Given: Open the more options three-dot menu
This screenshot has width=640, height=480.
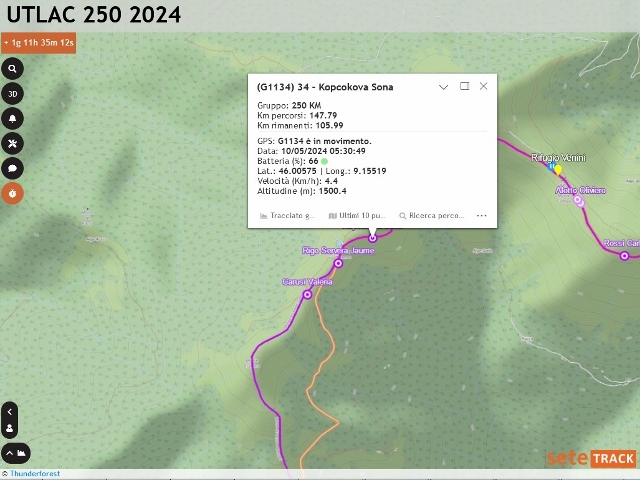Looking at the screenshot, I should (482, 216).
